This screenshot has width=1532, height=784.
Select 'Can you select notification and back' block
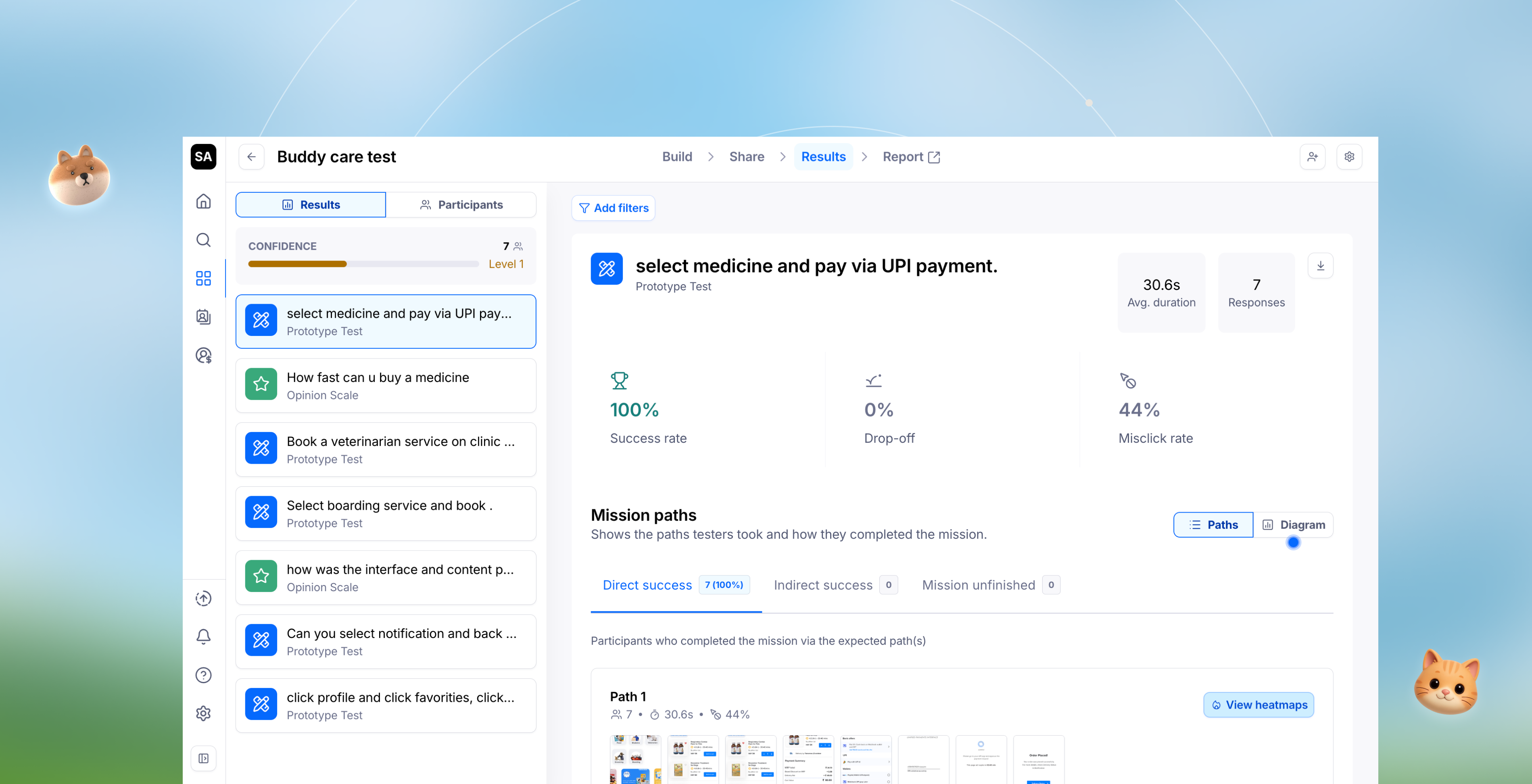click(x=385, y=641)
